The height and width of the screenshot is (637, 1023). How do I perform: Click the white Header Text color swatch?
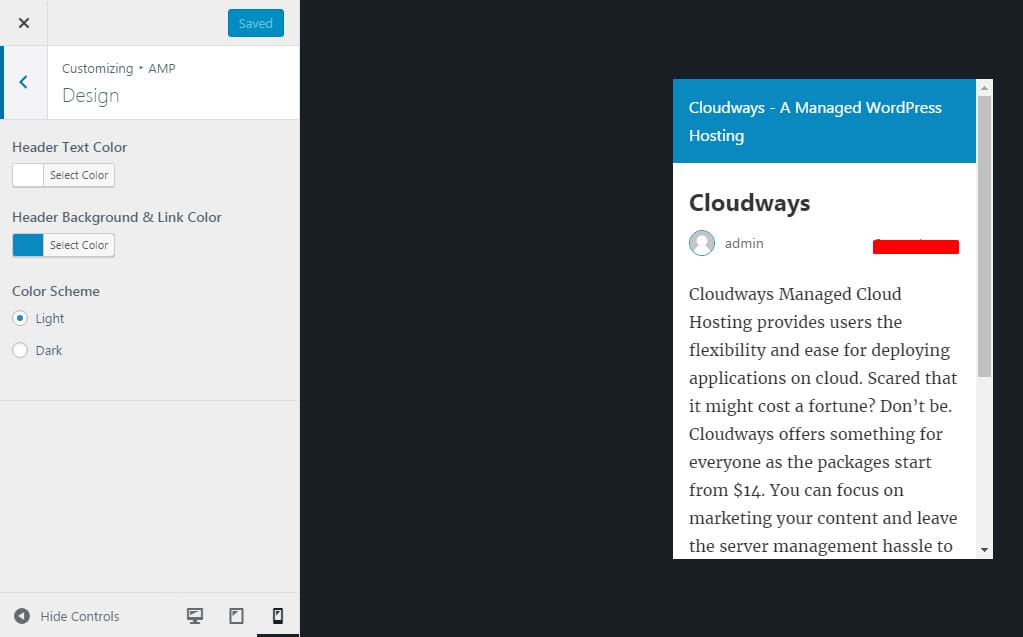pos(28,175)
